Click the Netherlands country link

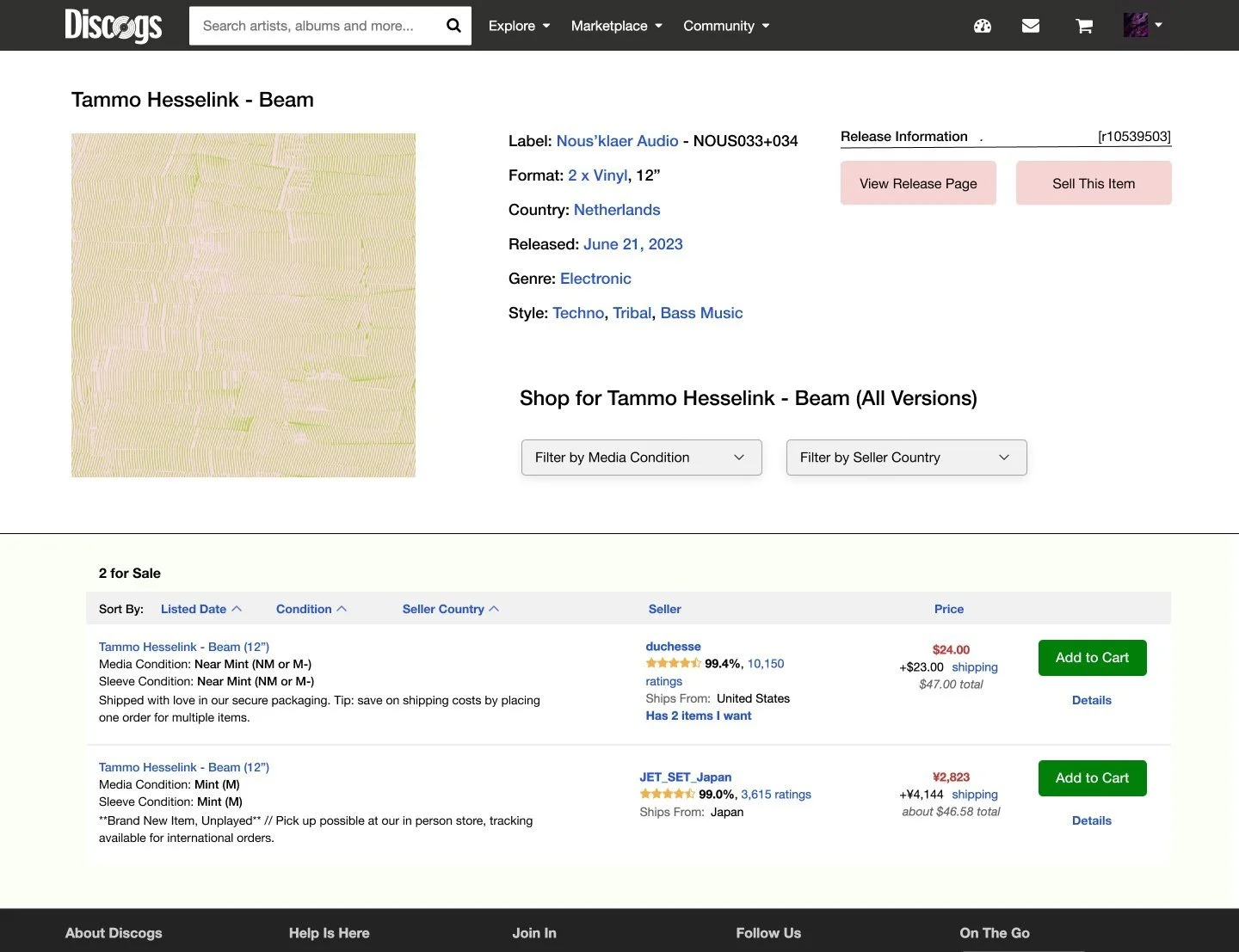[617, 210]
